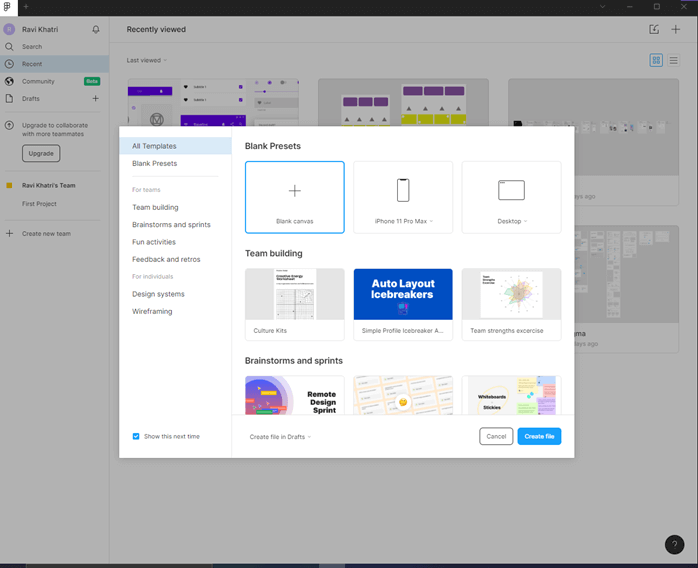The width and height of the screenshot is (698, 568).
Task: Click new file plus icon at top right
Action: [x=676, y=29]
